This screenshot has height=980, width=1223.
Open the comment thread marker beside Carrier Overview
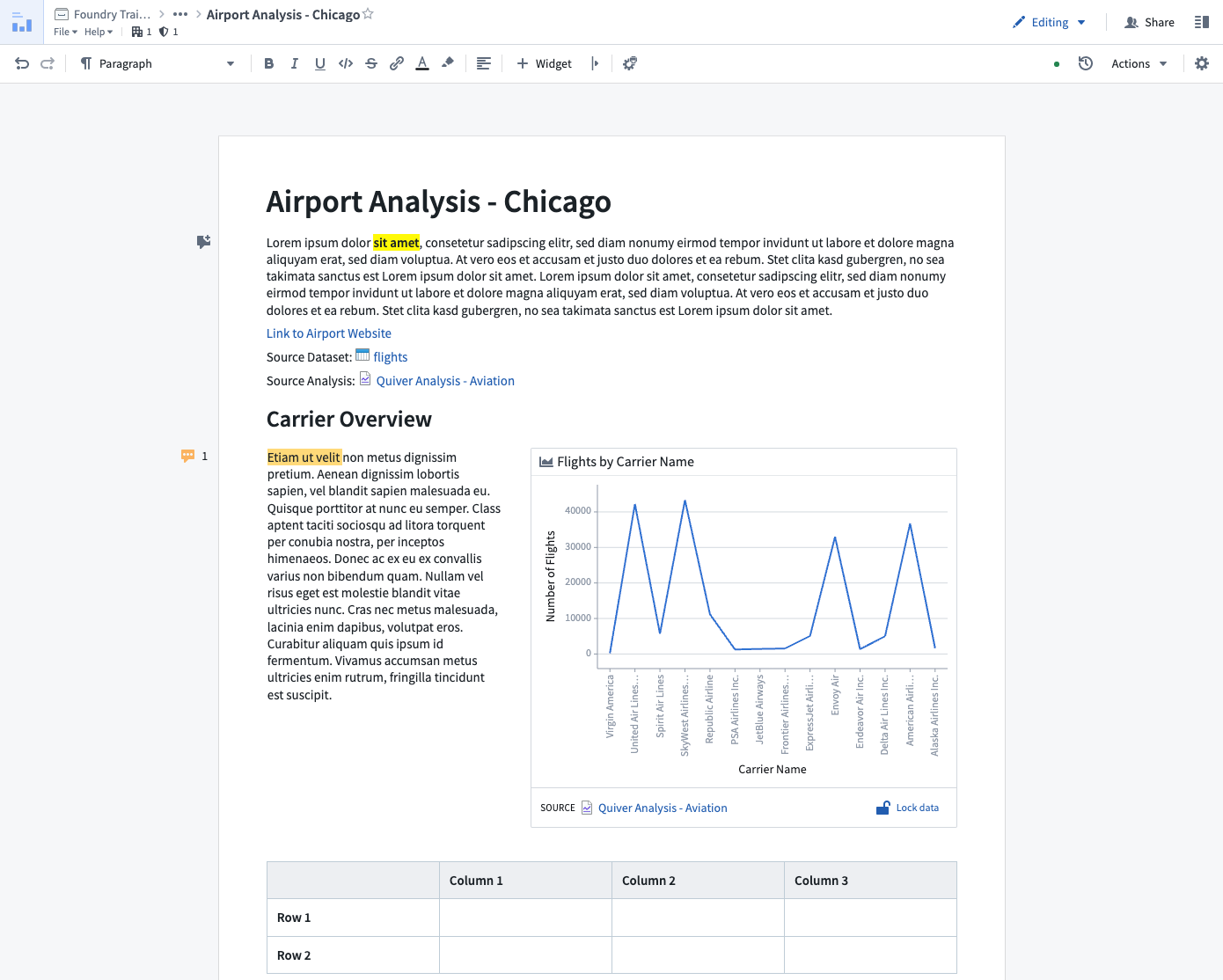(188, 456)
